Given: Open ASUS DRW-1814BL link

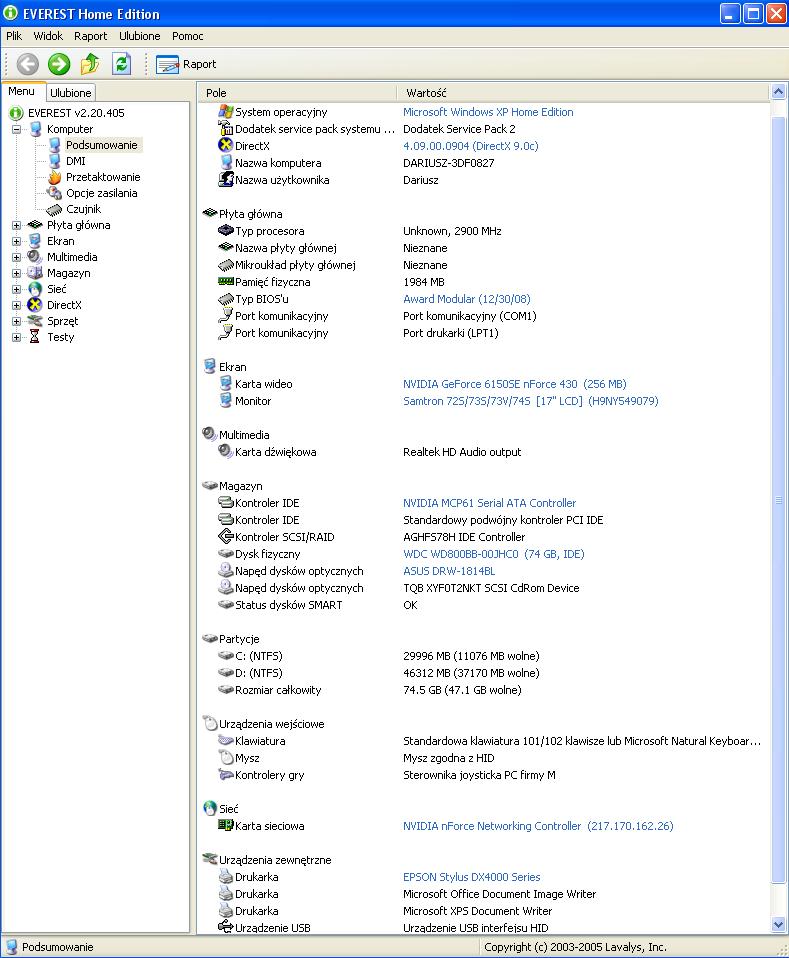Looking at the screenshot, I should (x=449, y=571).
